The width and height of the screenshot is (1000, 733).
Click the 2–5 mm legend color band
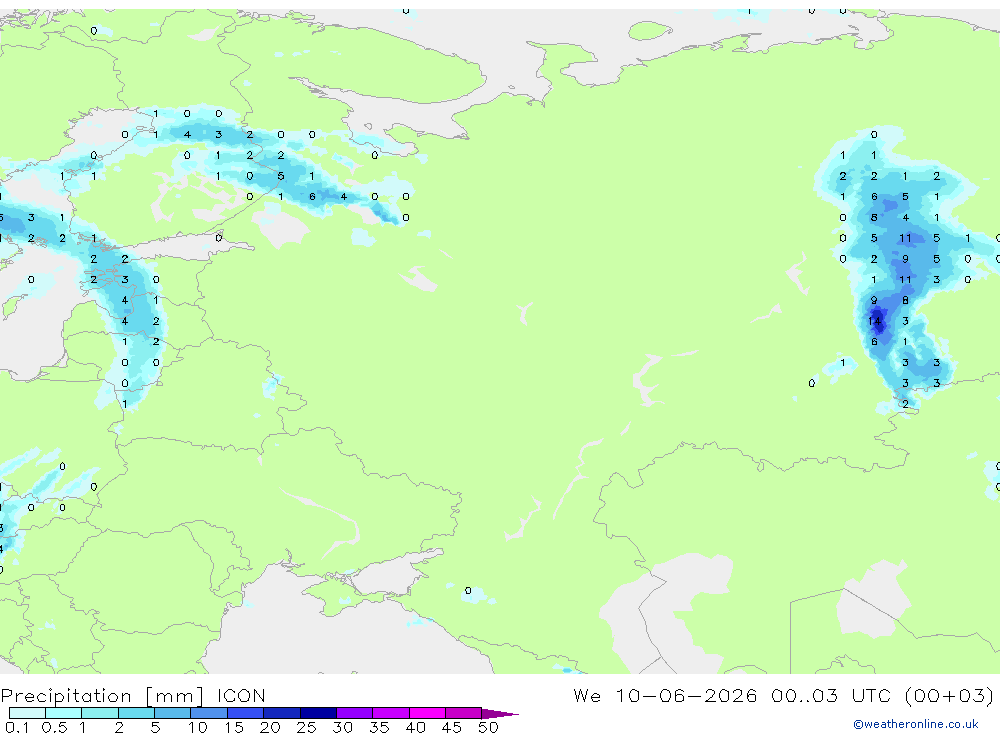tap(136, 713)
